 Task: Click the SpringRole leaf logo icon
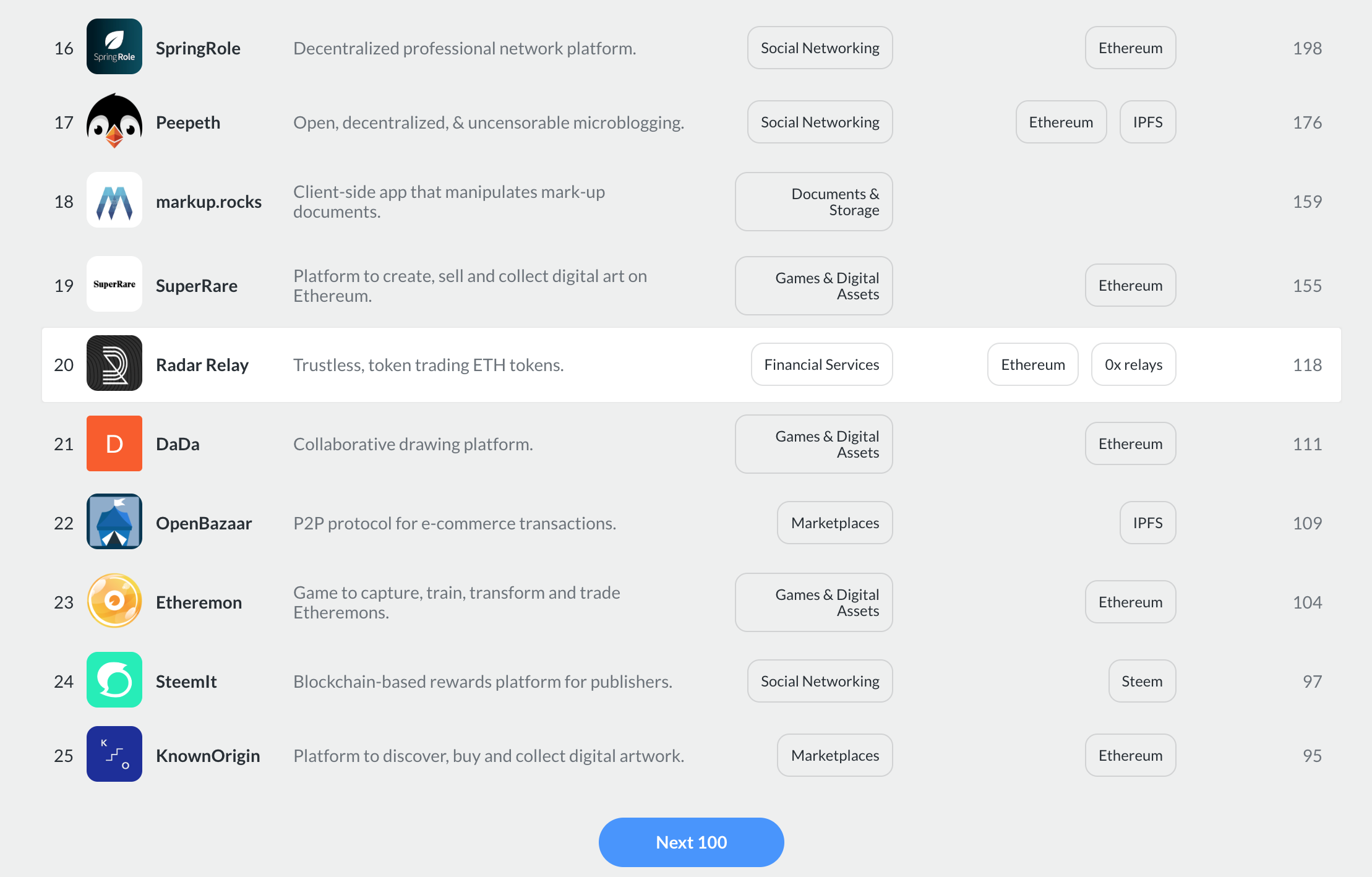click(114, 46)
